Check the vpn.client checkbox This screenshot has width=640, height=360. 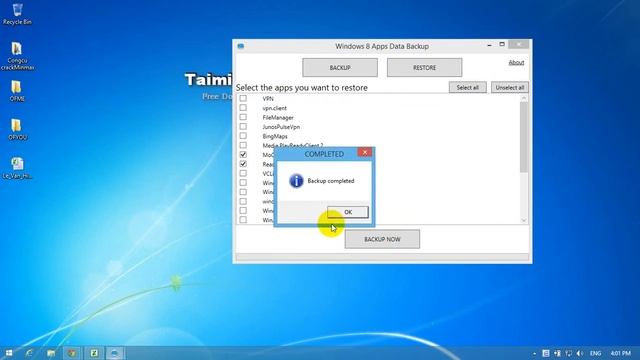243,108
